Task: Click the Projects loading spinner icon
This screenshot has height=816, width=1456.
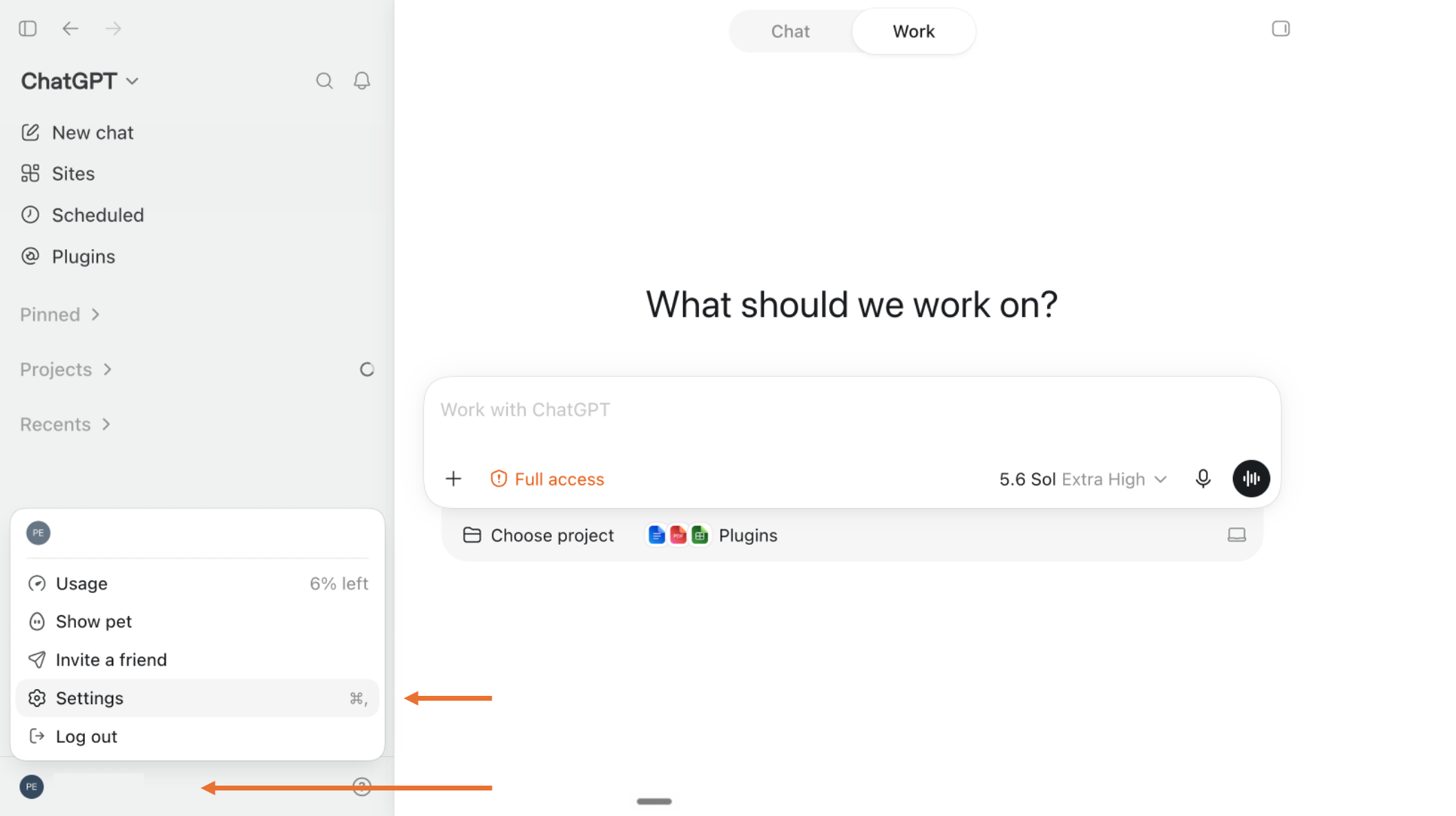Action: pos(367,369)
